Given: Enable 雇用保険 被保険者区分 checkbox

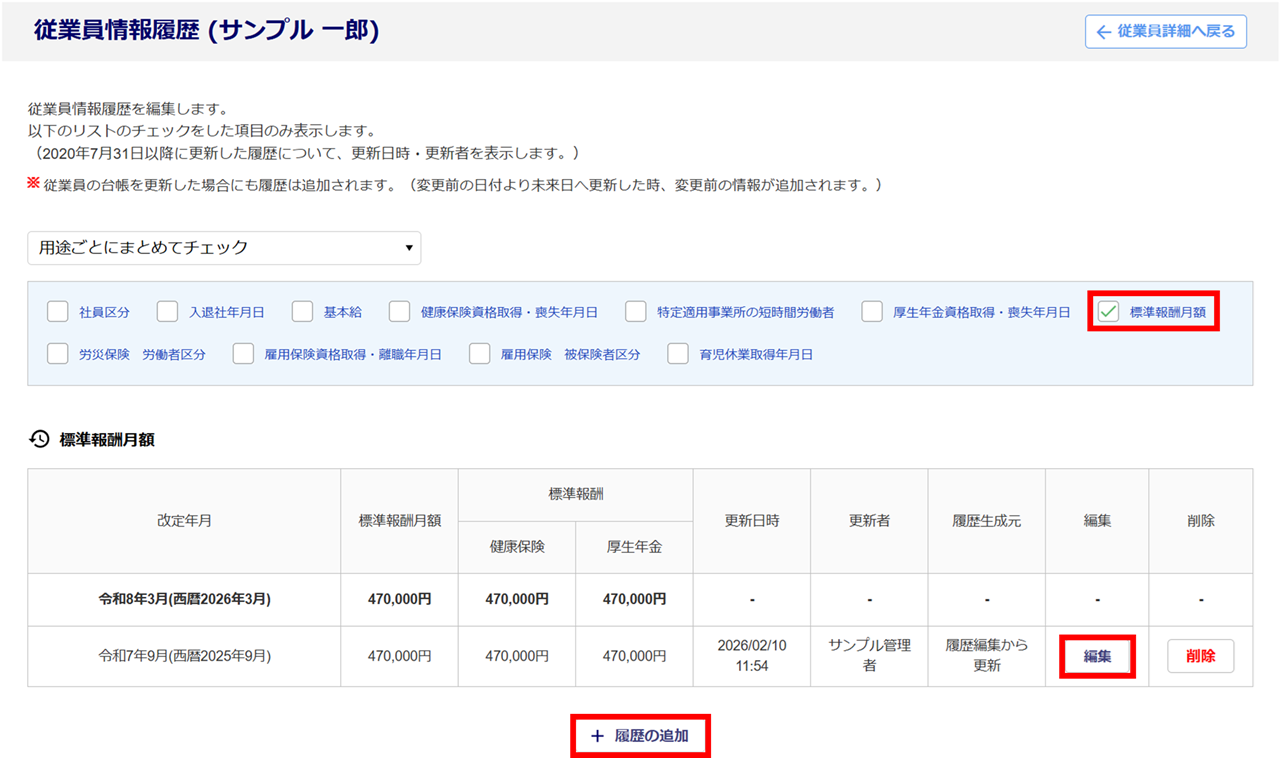Looking at the screenshot, I should (480, 354).
